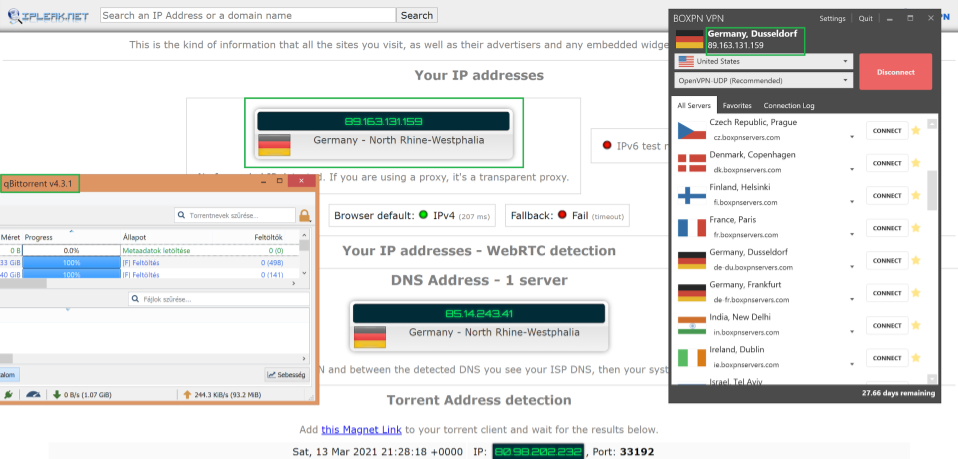Click the German flag under IP 89.163.131.159

point(274,145)
